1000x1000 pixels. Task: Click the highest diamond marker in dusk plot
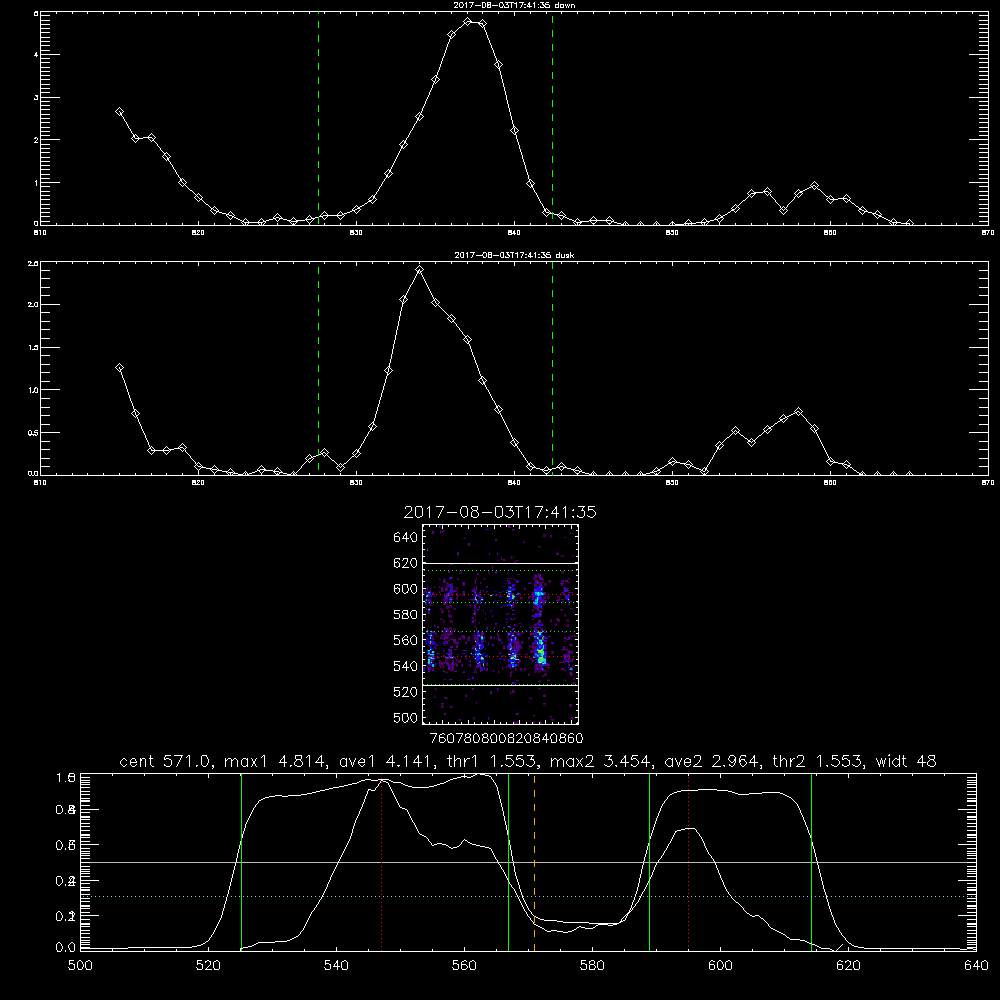[419, 270]
